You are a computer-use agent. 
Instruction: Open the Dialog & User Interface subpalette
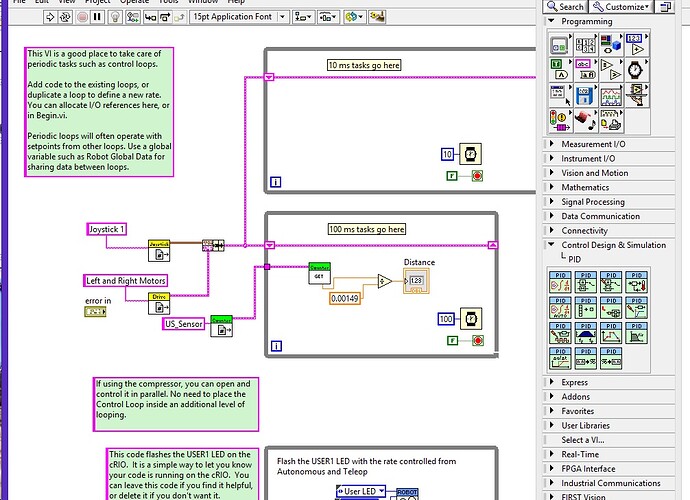pyautogui.click(x=560, y=96)
